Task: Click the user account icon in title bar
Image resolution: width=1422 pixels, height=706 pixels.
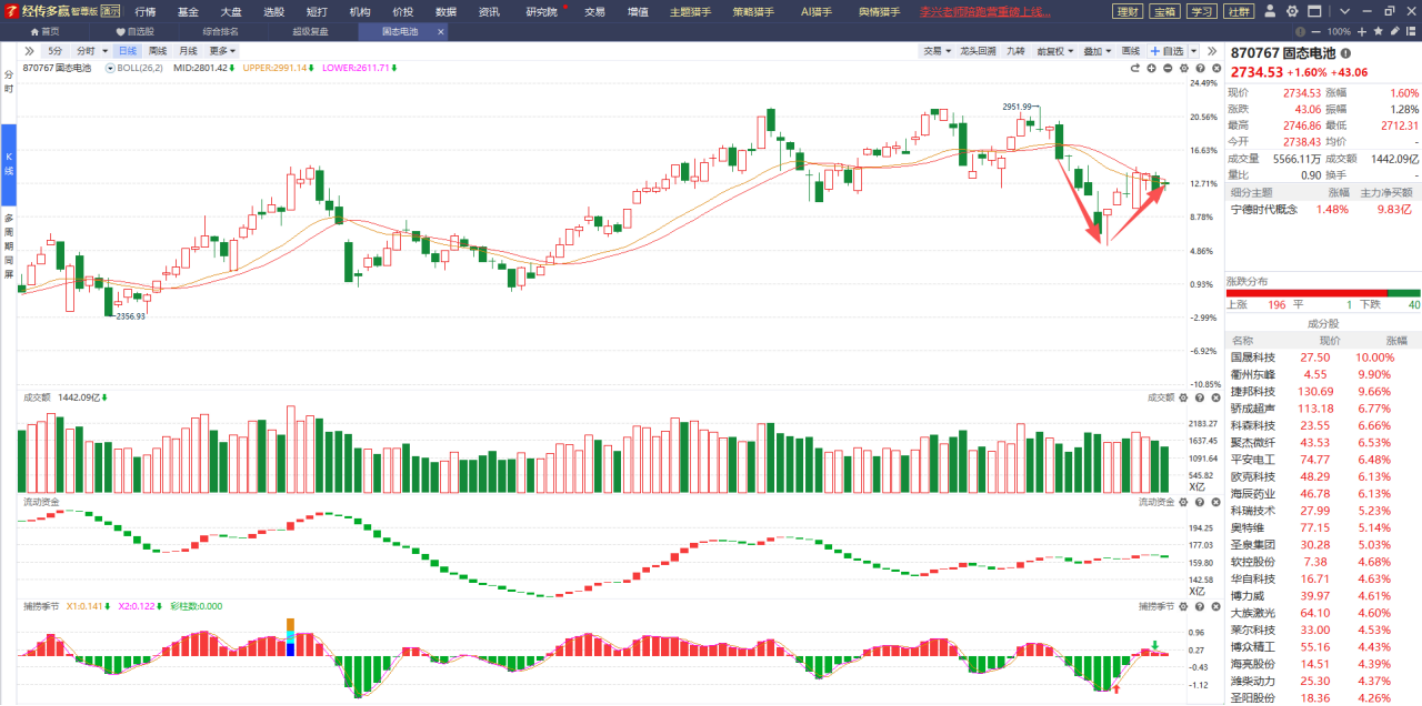Action: (1270, 11)
